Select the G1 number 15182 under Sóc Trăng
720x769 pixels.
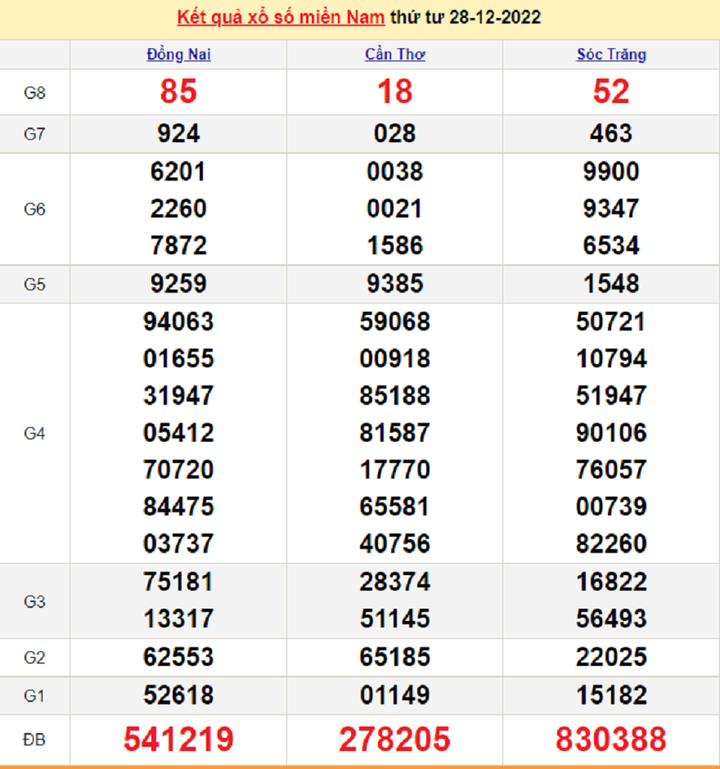611,694
